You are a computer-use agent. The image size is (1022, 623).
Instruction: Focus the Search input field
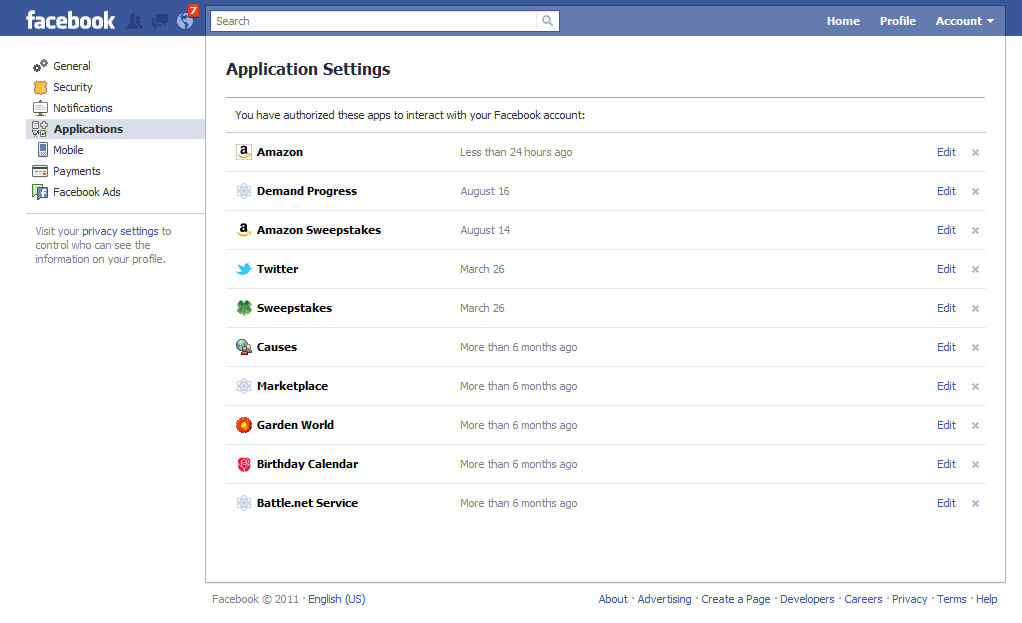click(373, 21)
